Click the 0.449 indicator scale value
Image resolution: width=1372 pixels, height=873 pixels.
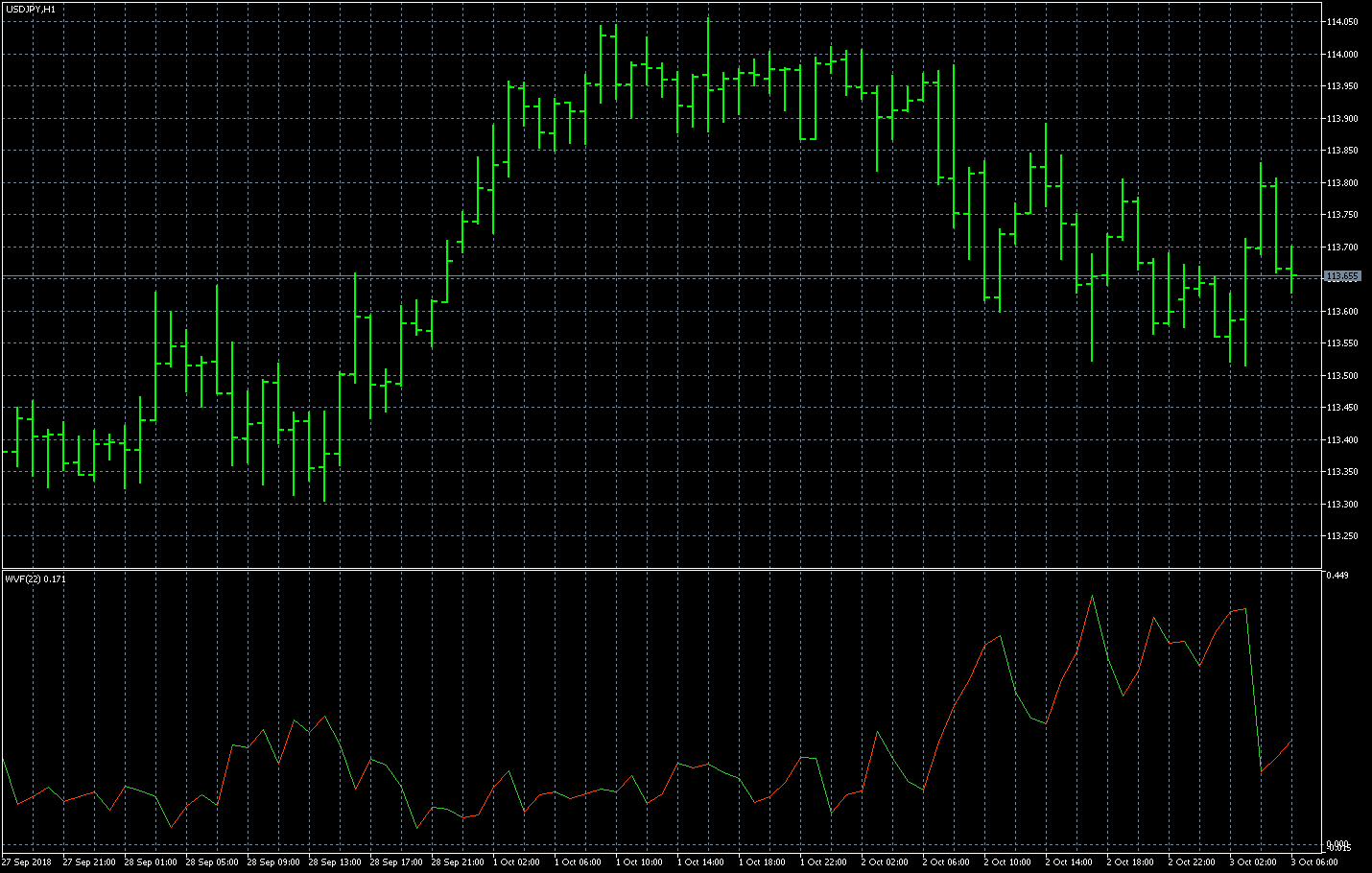pos(1337,576)
